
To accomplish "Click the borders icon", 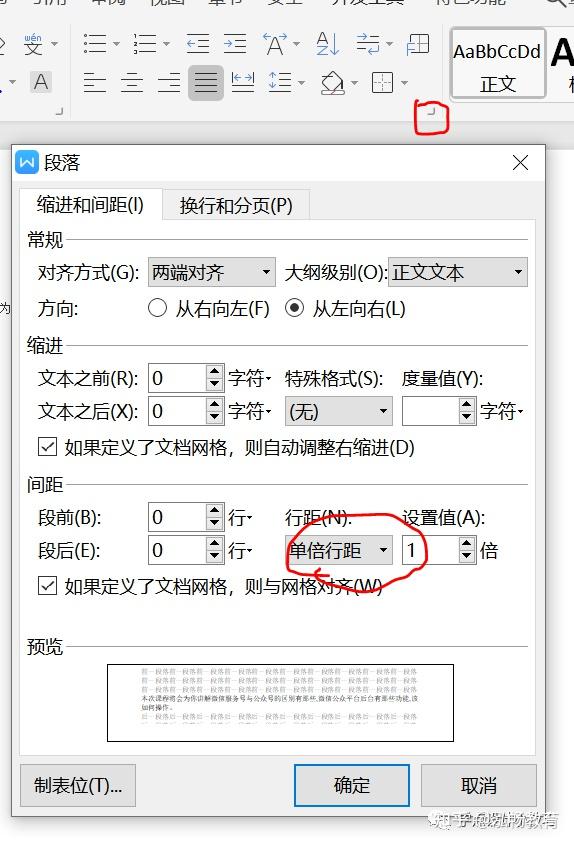I will [x=382, y=83].
